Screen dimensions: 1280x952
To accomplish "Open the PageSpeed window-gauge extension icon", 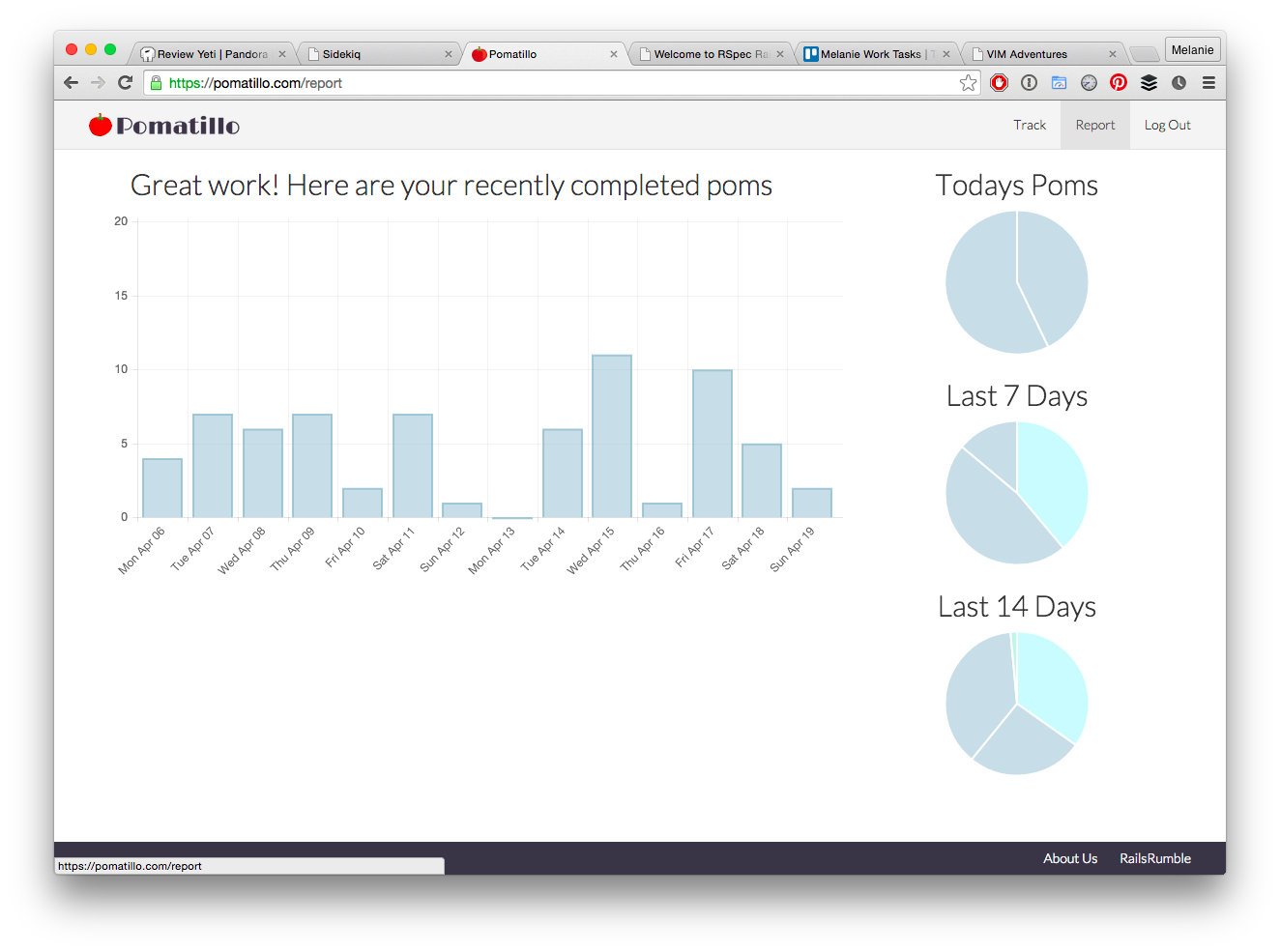I will tap(1060, 83).
